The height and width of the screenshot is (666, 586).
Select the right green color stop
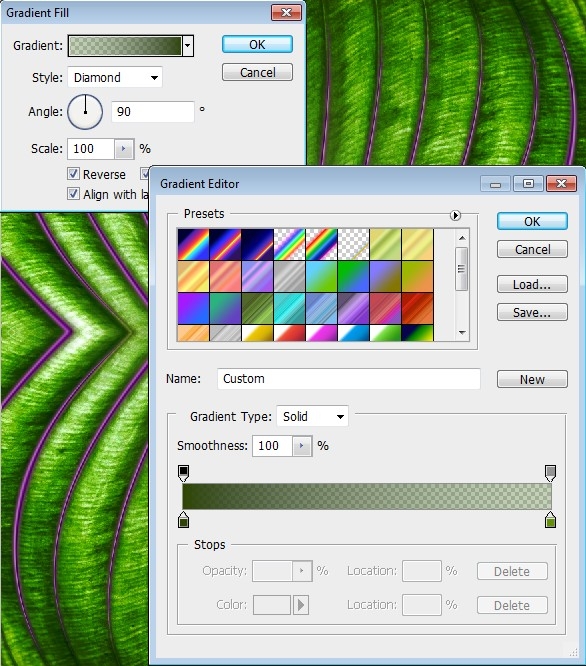(x=550, y=519)
